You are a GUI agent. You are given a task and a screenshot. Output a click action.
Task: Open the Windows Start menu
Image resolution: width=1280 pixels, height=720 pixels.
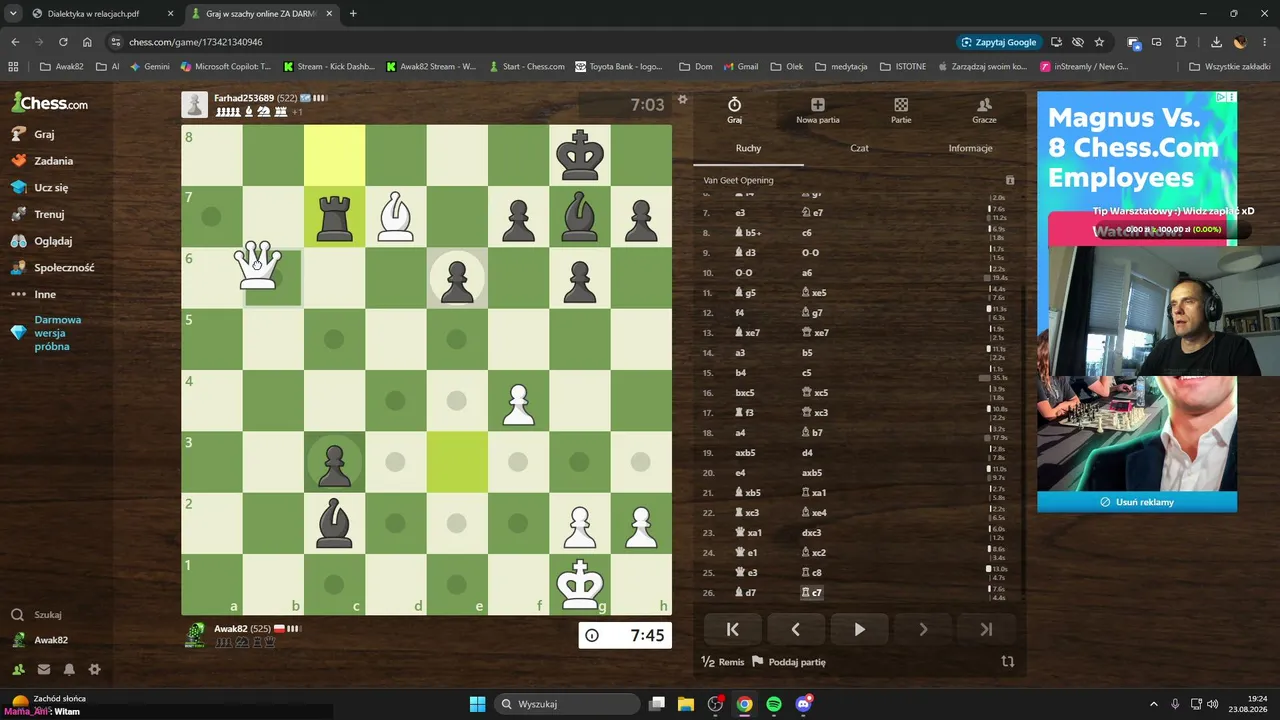477,704
